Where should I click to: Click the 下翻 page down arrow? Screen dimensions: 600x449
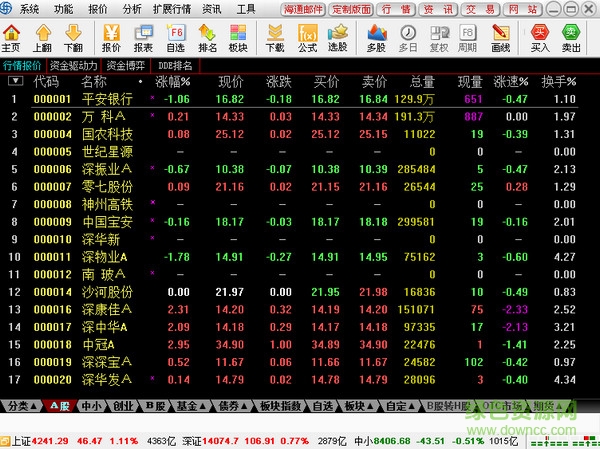coord(73,38)
